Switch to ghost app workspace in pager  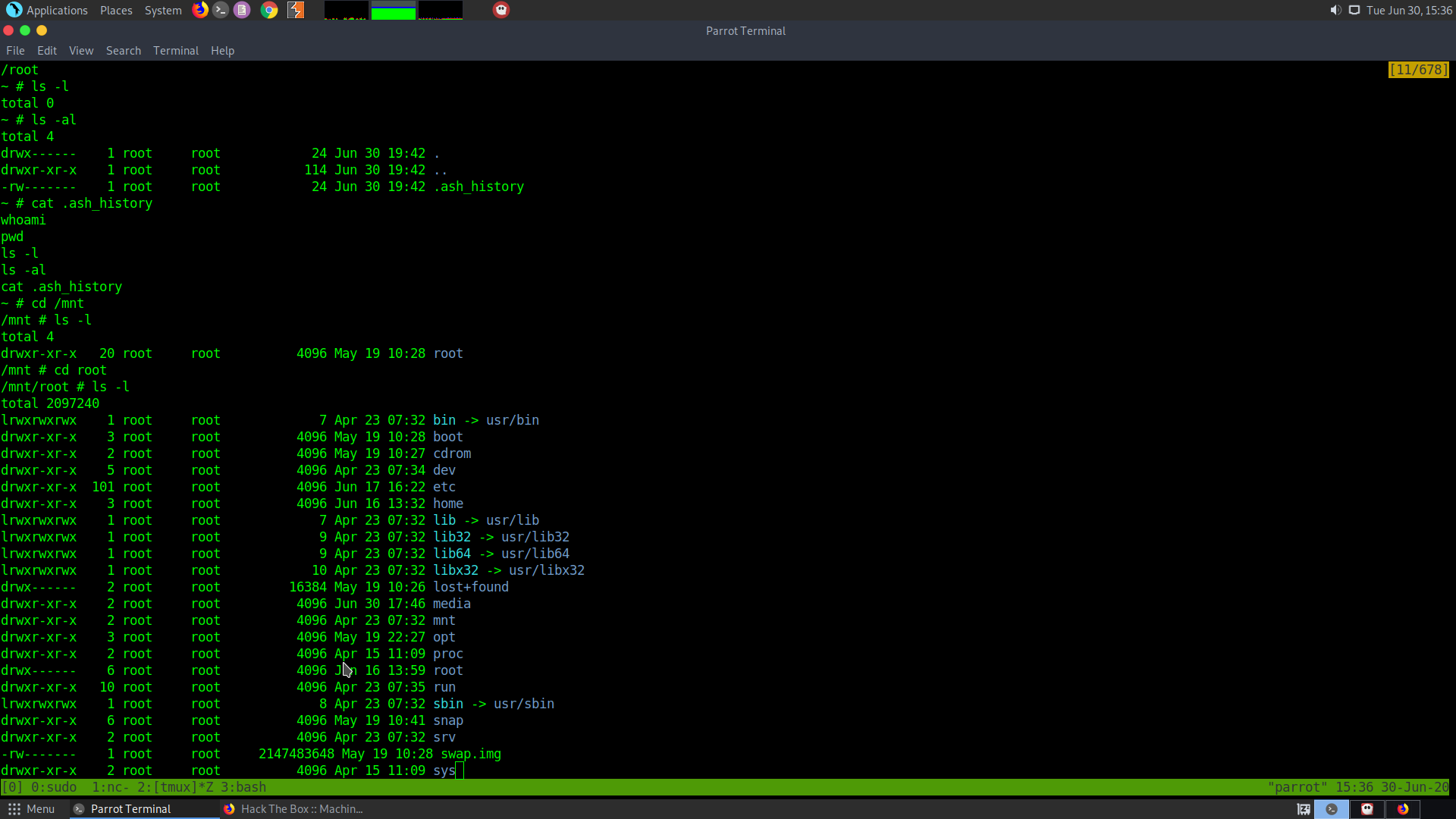pyautogui.click(x=1367, y=809)
